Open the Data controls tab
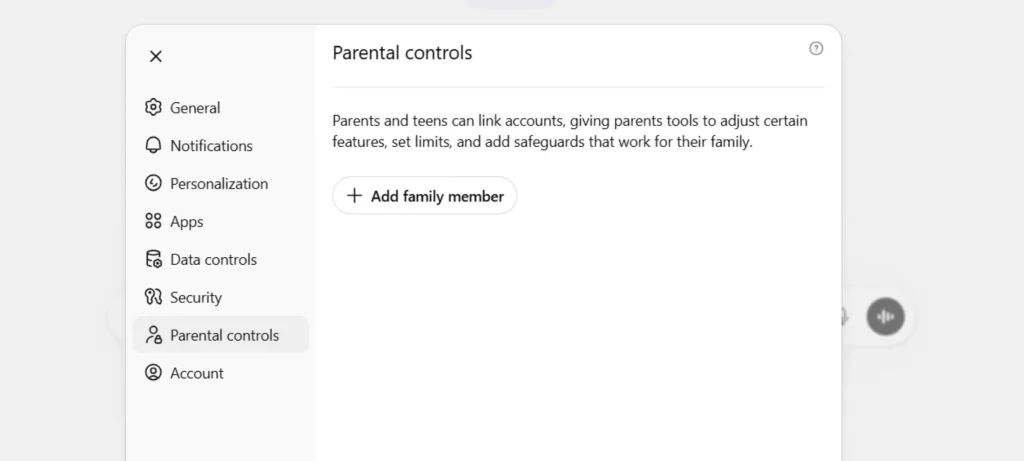This screenshot has height=461, width=1024. 213,259
